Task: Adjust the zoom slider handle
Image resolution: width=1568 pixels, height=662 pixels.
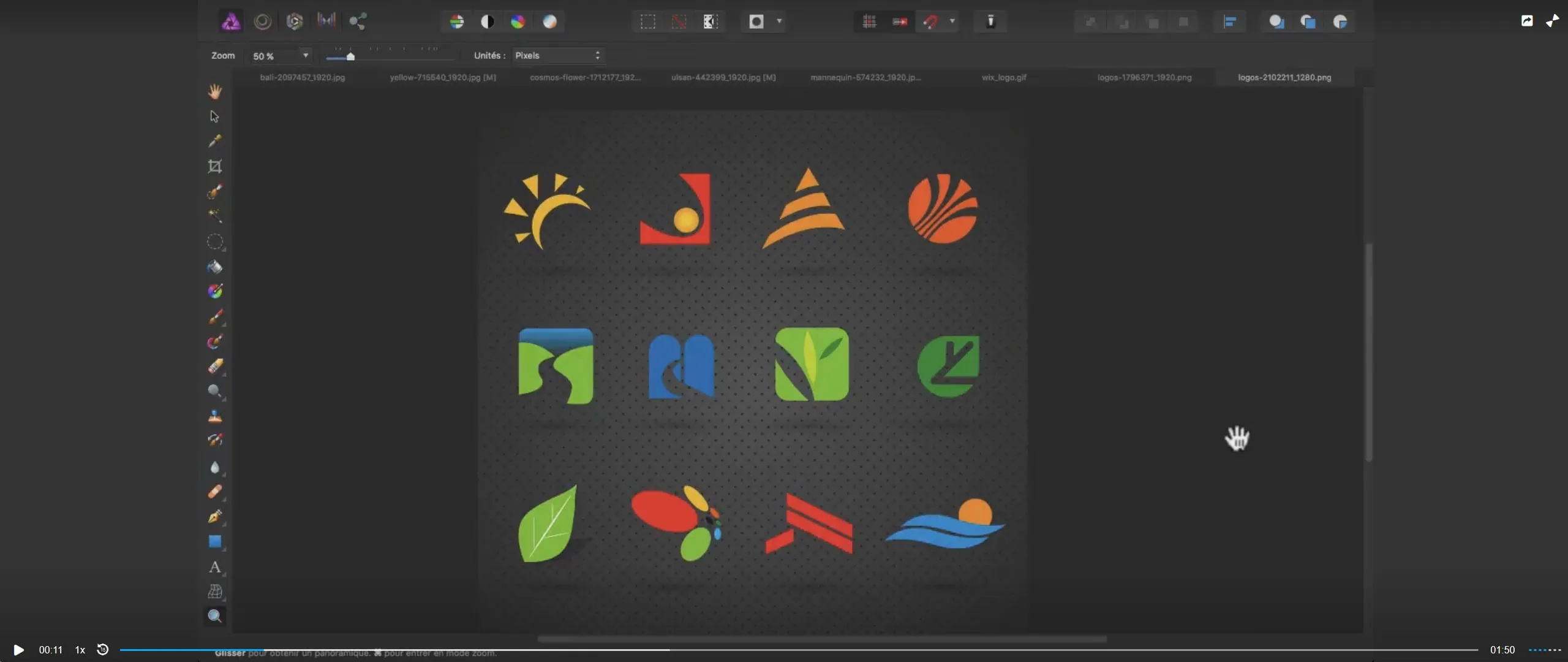Action: click(x=350, y=56)
